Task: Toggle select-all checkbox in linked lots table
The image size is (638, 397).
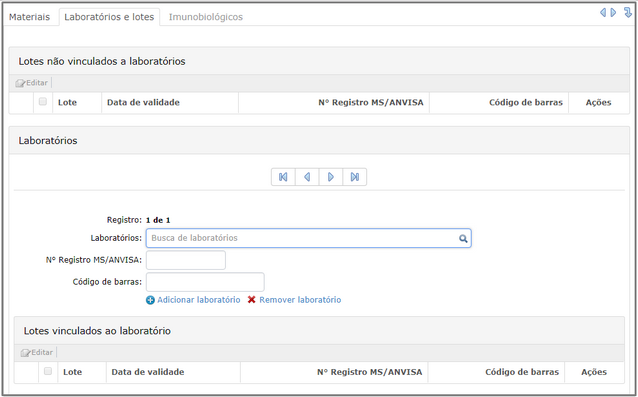Action: tap(48, 371)
